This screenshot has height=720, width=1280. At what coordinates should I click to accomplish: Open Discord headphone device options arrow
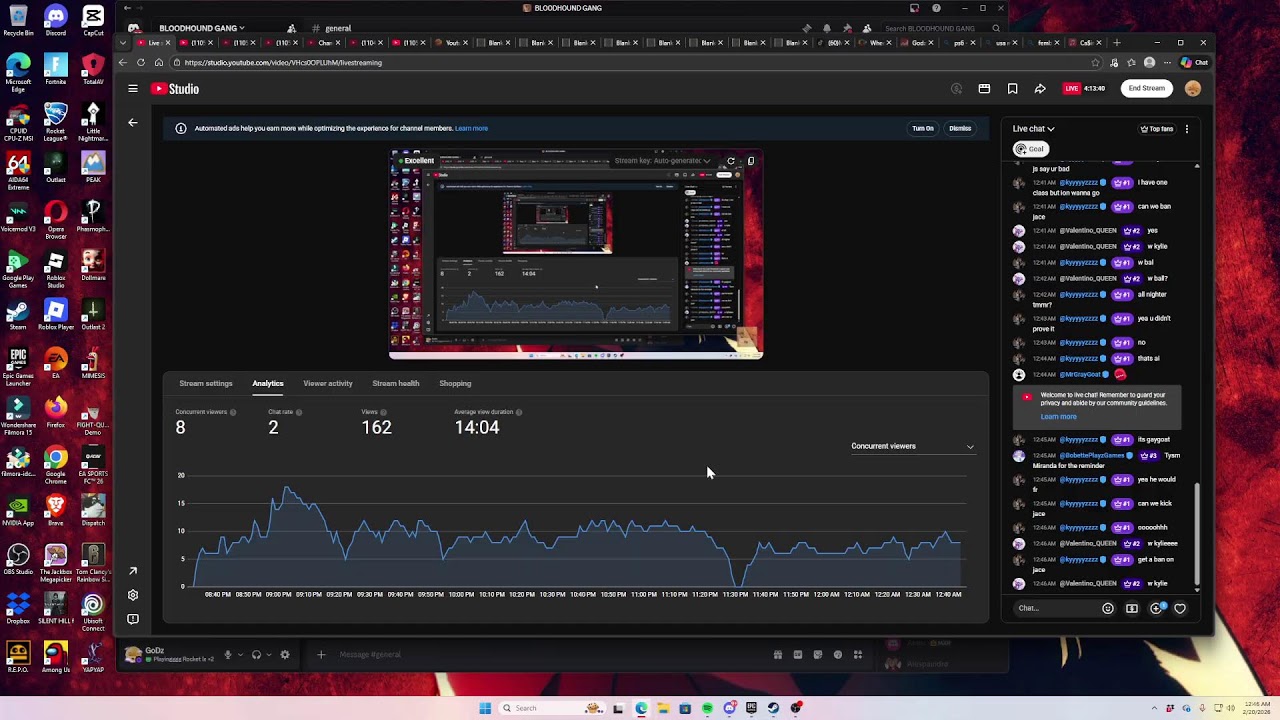pos(269,655)
